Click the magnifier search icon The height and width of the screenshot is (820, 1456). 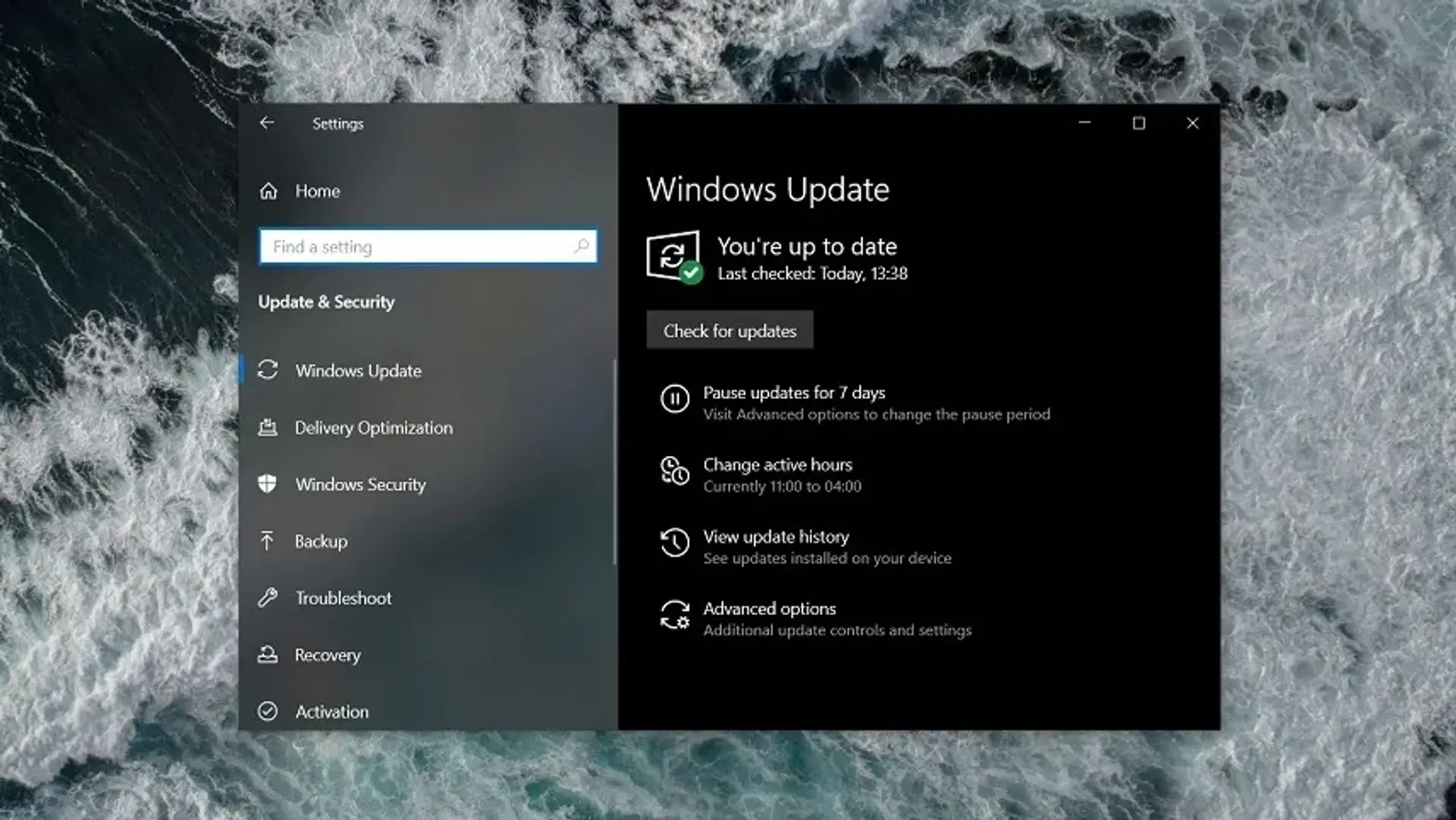pos(582,247)
